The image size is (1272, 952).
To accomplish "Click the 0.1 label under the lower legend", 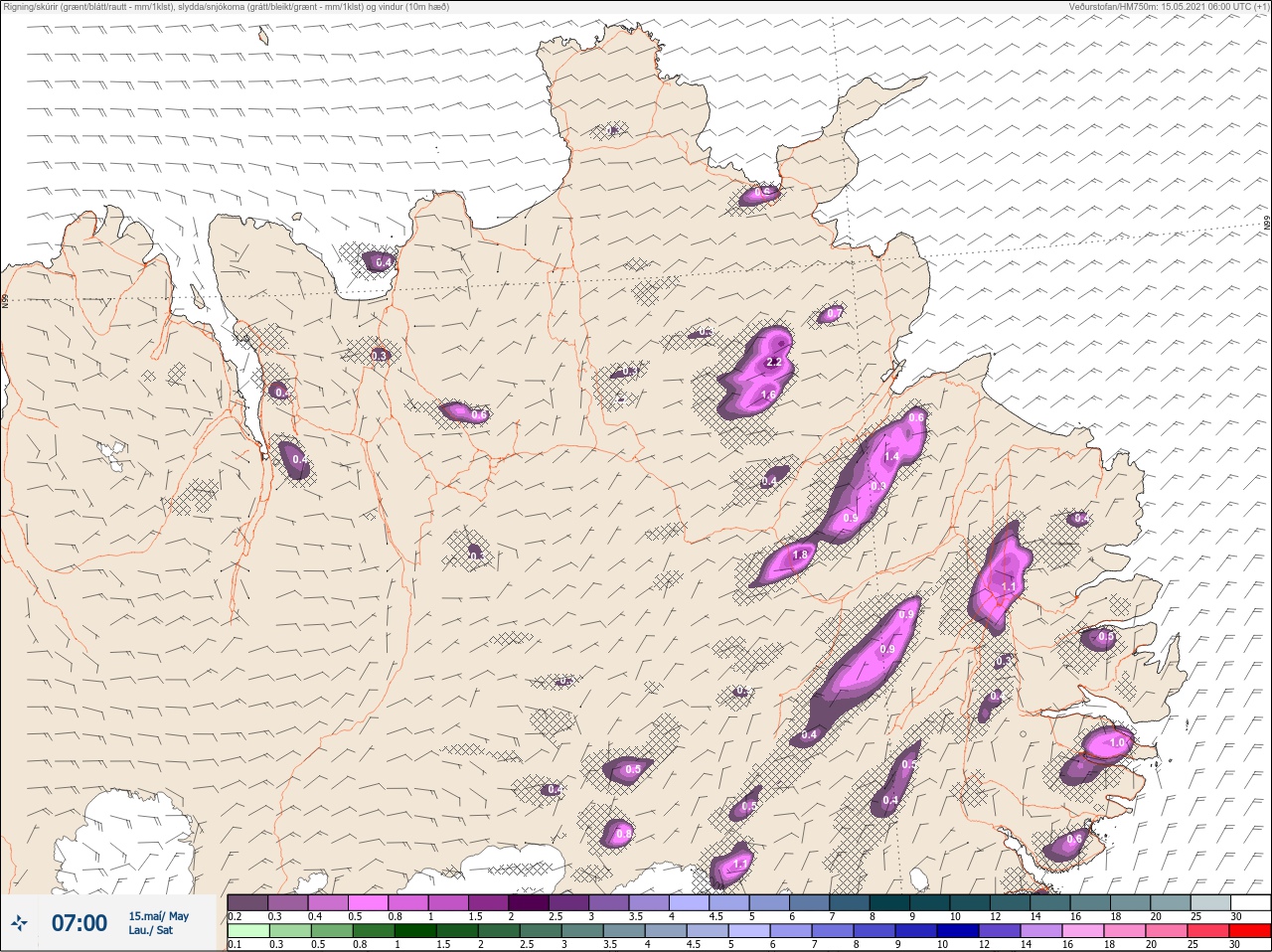I will click(235, 944).
